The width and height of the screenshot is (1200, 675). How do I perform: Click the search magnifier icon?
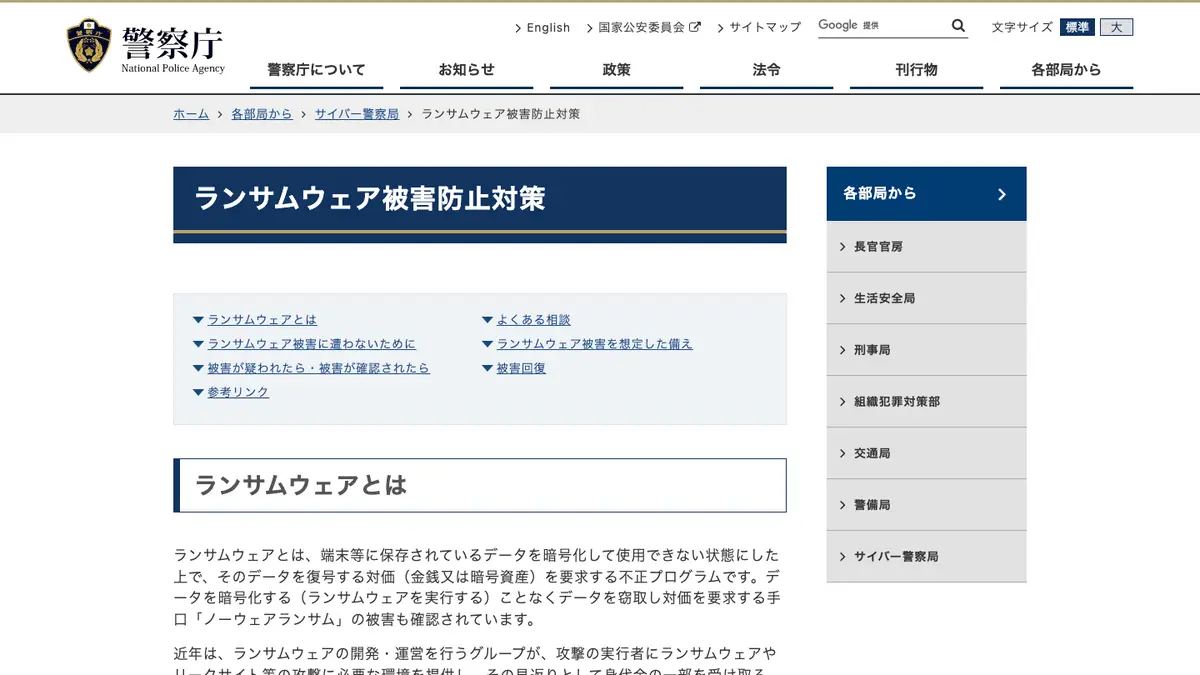(x=958, y=26)
